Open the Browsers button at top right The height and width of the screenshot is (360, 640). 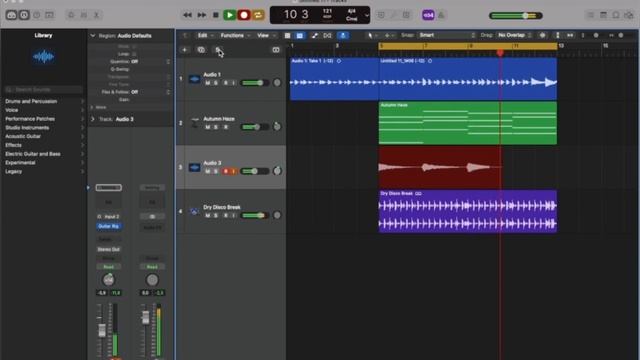click(x=629, y=15)
